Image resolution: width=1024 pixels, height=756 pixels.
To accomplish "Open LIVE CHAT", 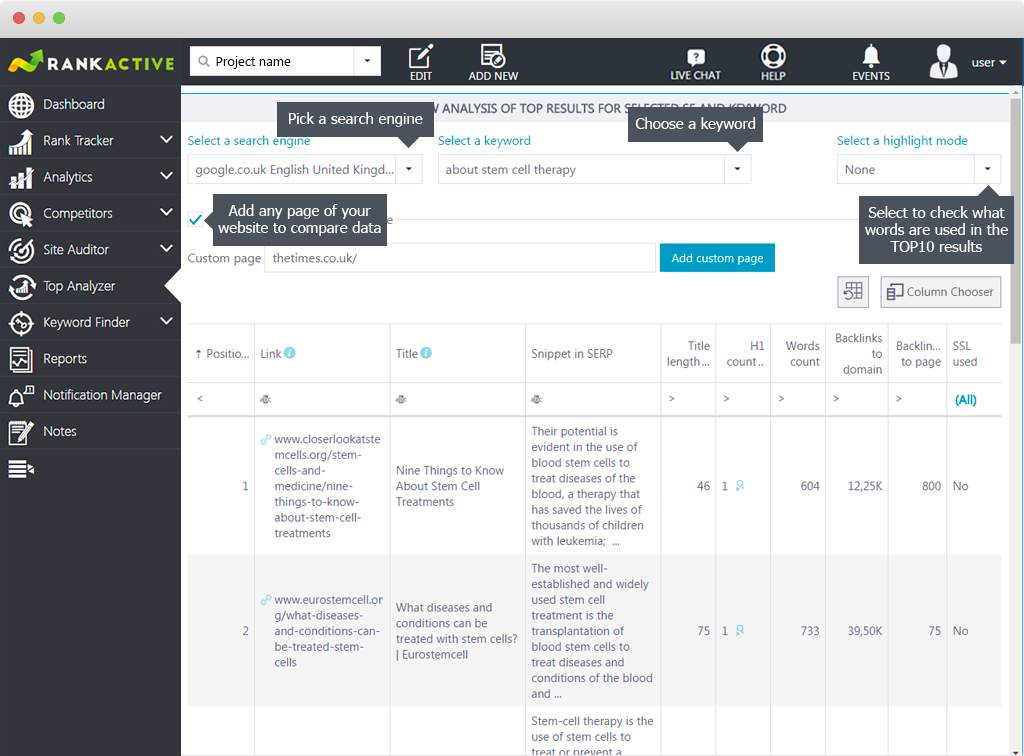I will (696, 64).
